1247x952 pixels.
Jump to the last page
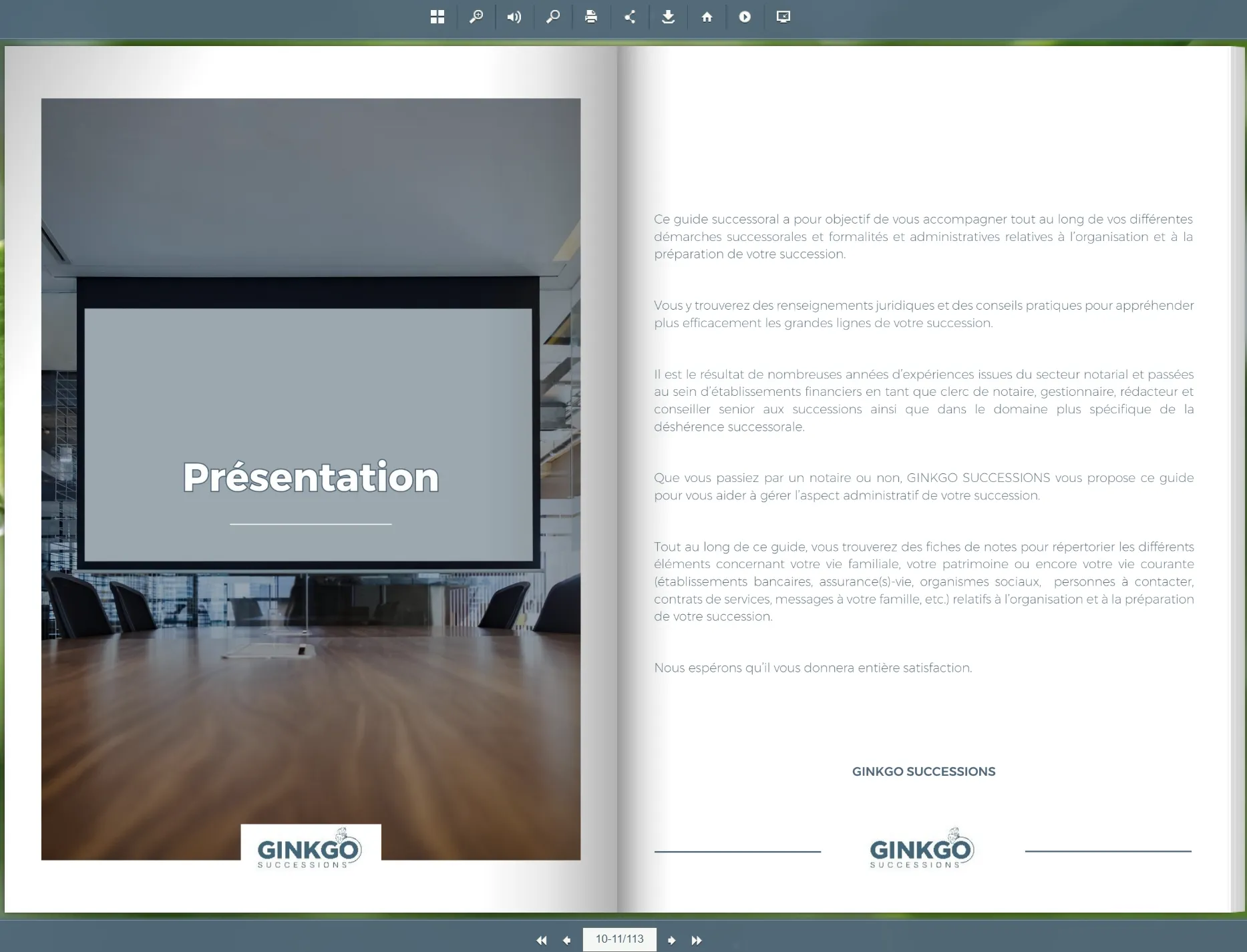[x=697, y=940]
